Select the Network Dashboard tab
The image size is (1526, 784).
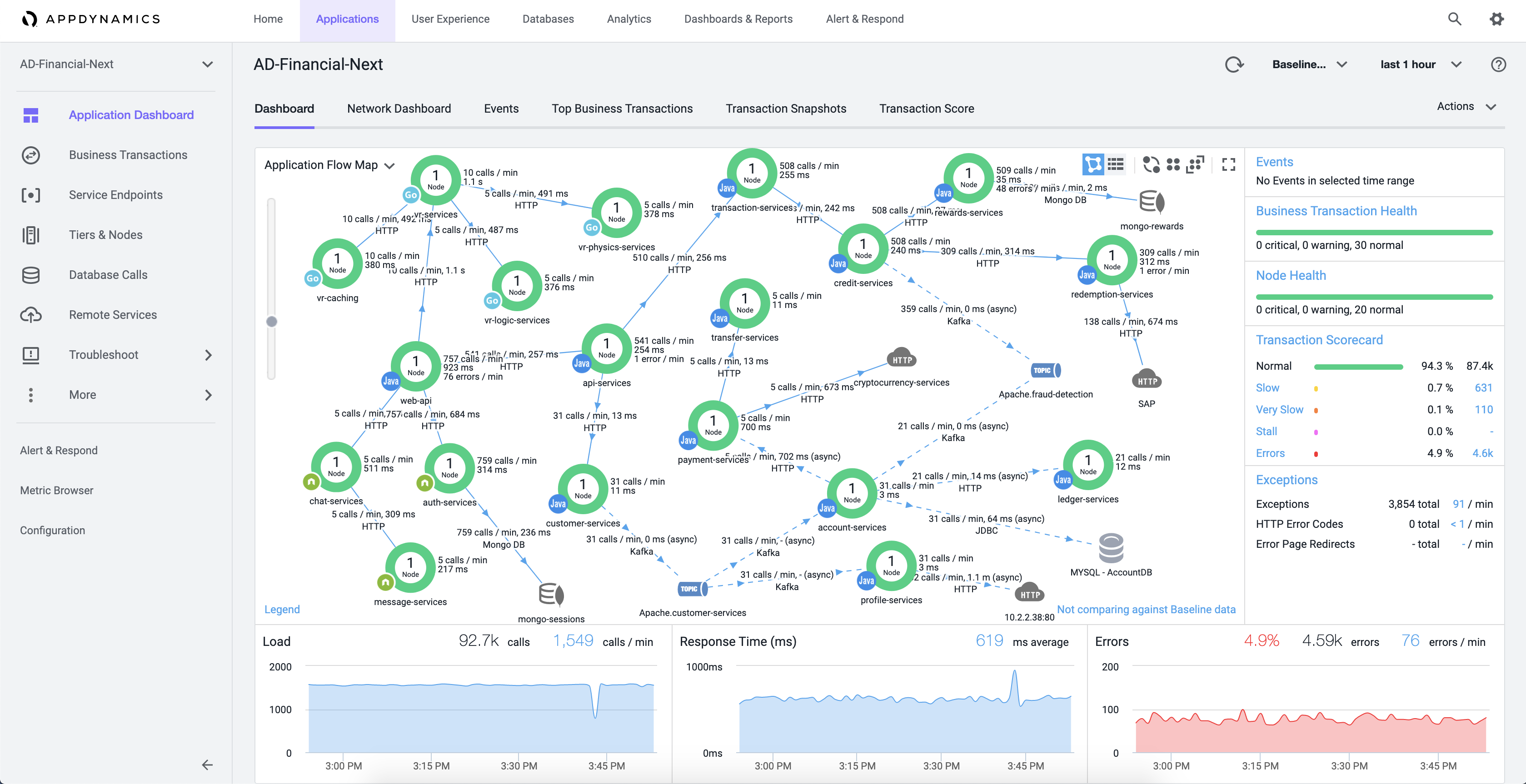pos(399,109)
